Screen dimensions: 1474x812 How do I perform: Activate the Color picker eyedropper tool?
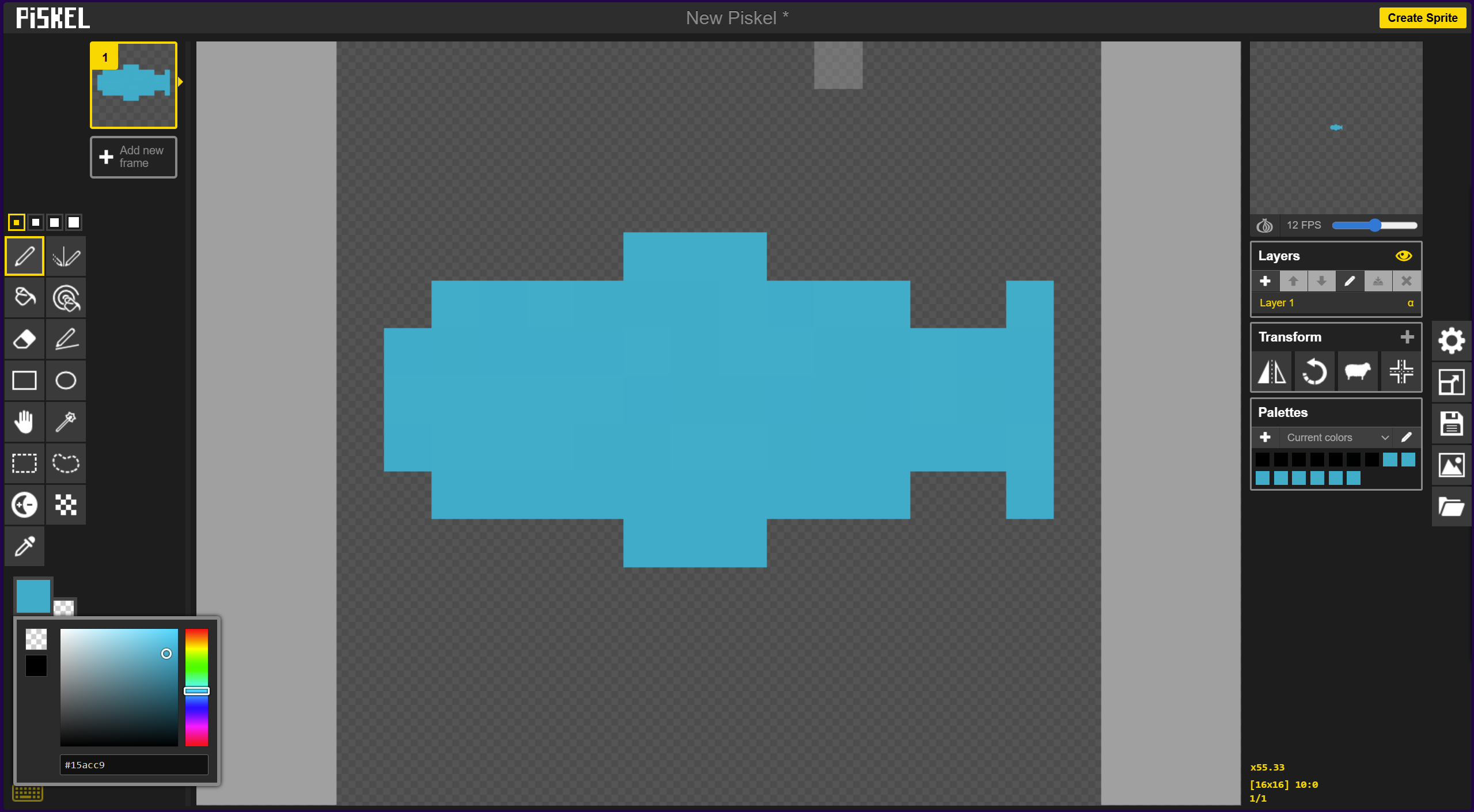[24, 546]
